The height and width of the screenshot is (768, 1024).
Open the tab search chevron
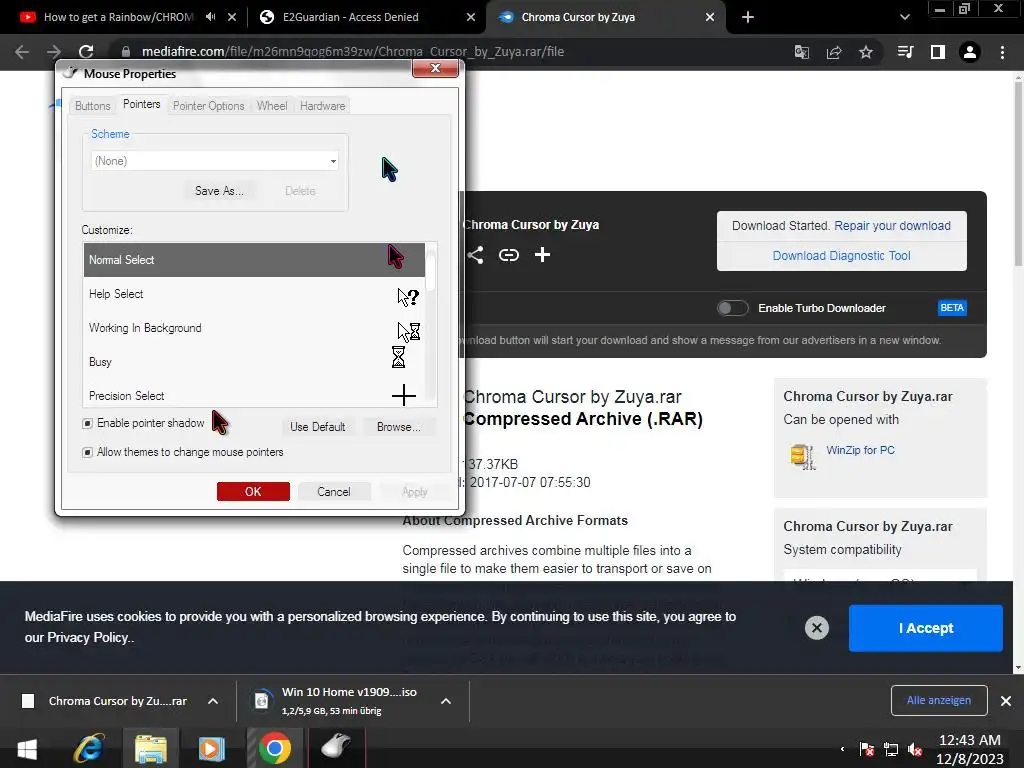tap(905, 17)
